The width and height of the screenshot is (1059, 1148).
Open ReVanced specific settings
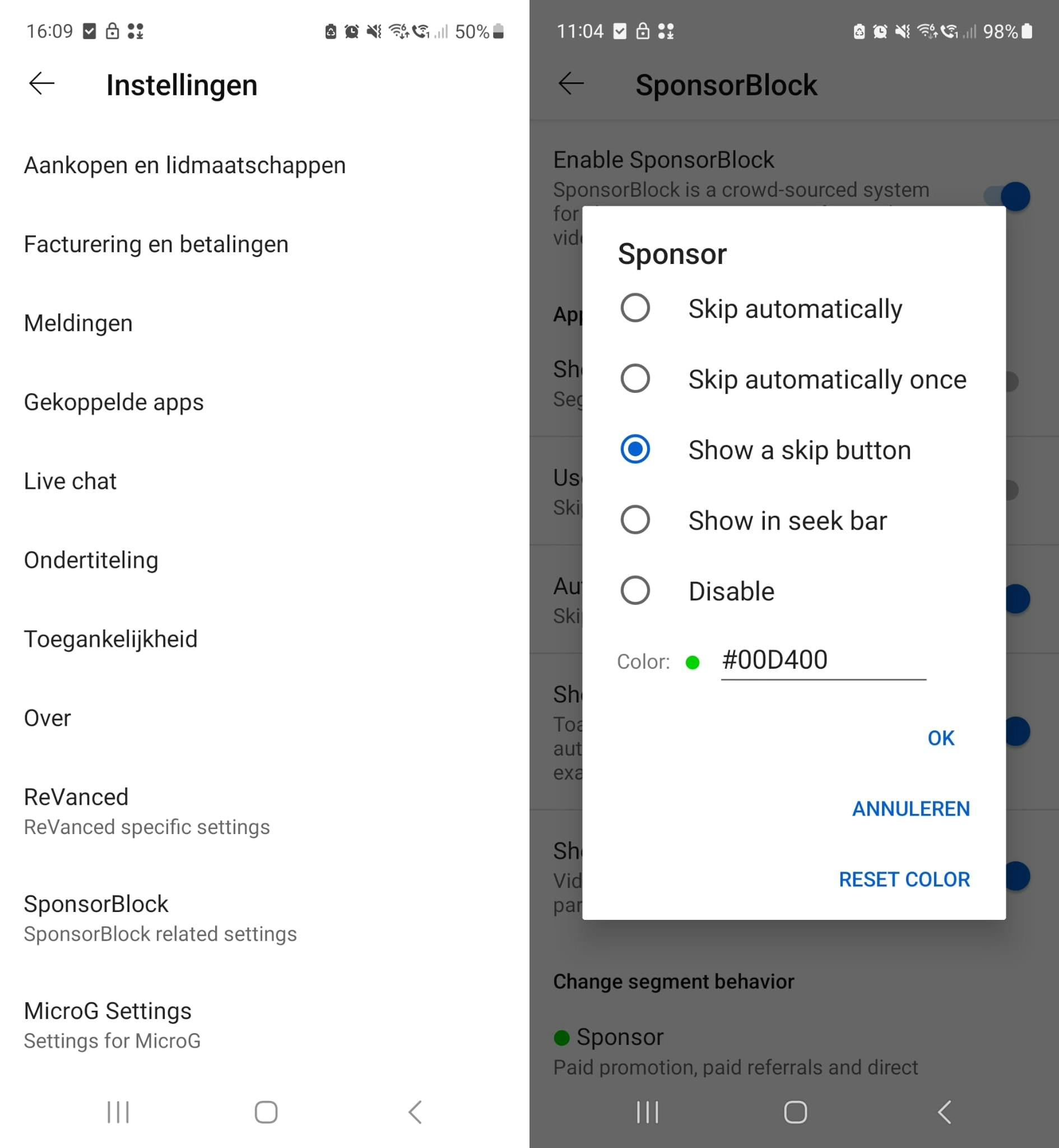(x=147, y=811)
